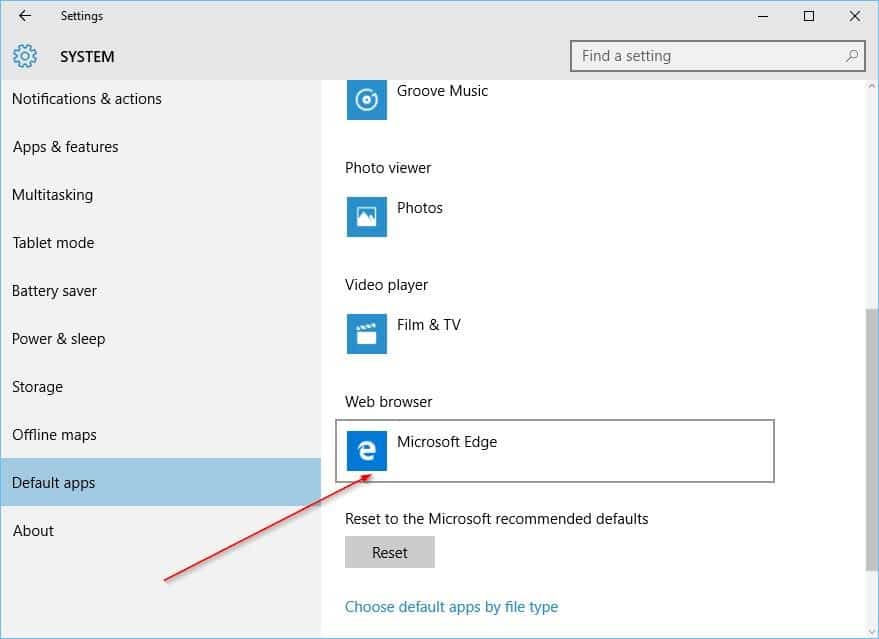
Task: Select Tablet mode in sidebar
Action: [x=160, y=243]
